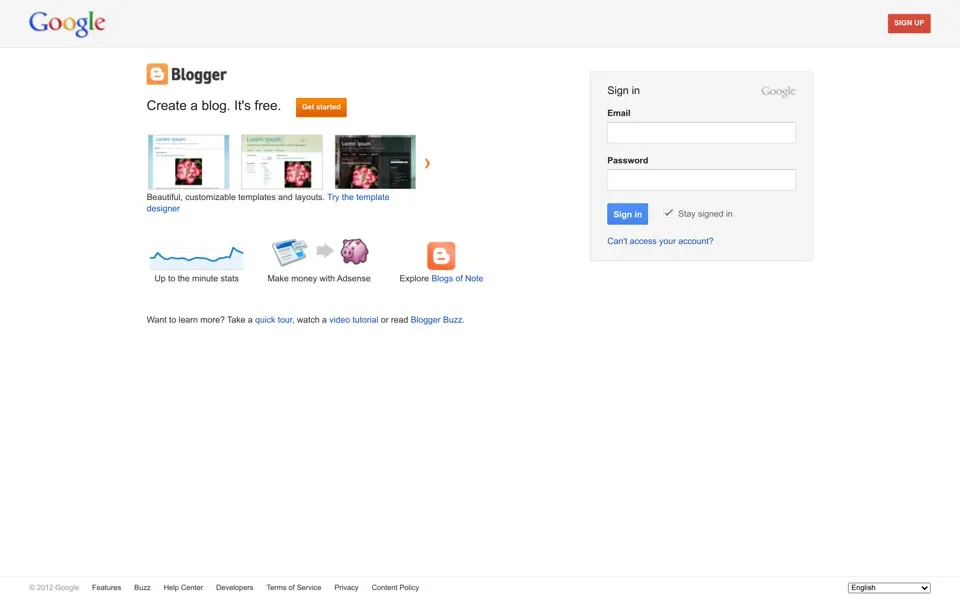Open Content Policy in the footer

[x=395, y=588]
